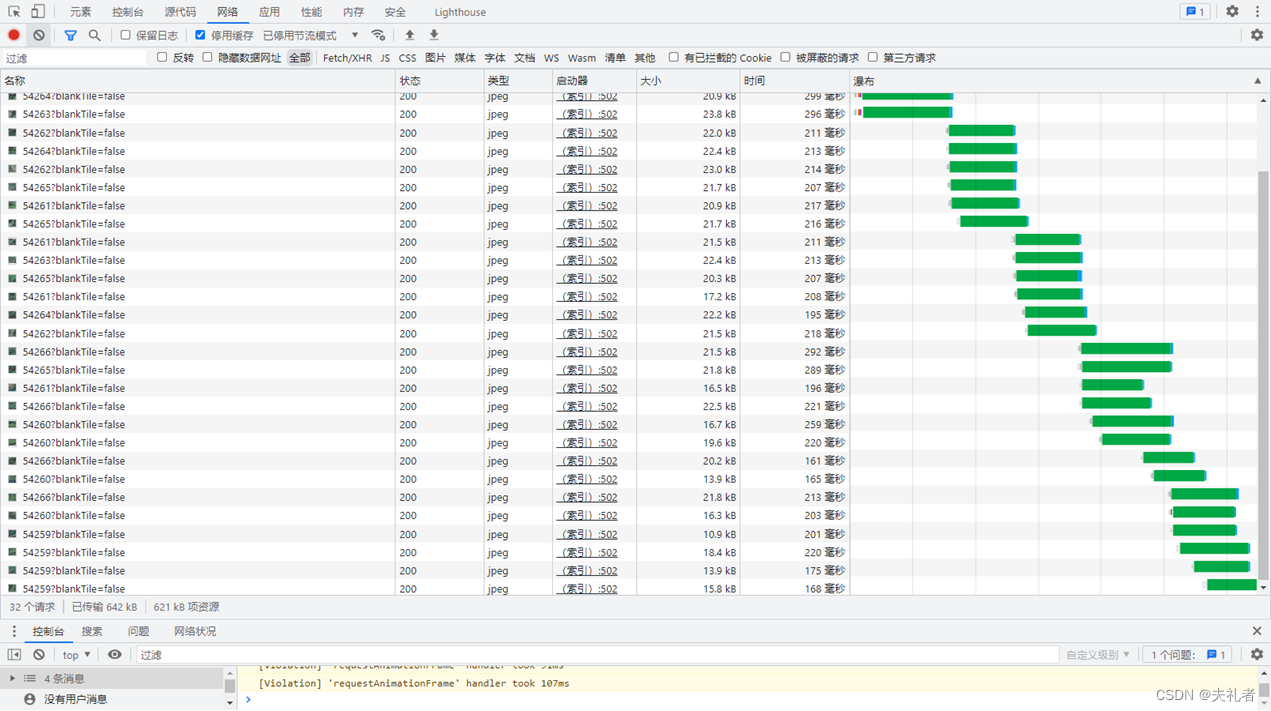Tick the 反转 checkbox
This screenshot has width=1271, height=711.
tap(162, 57)
